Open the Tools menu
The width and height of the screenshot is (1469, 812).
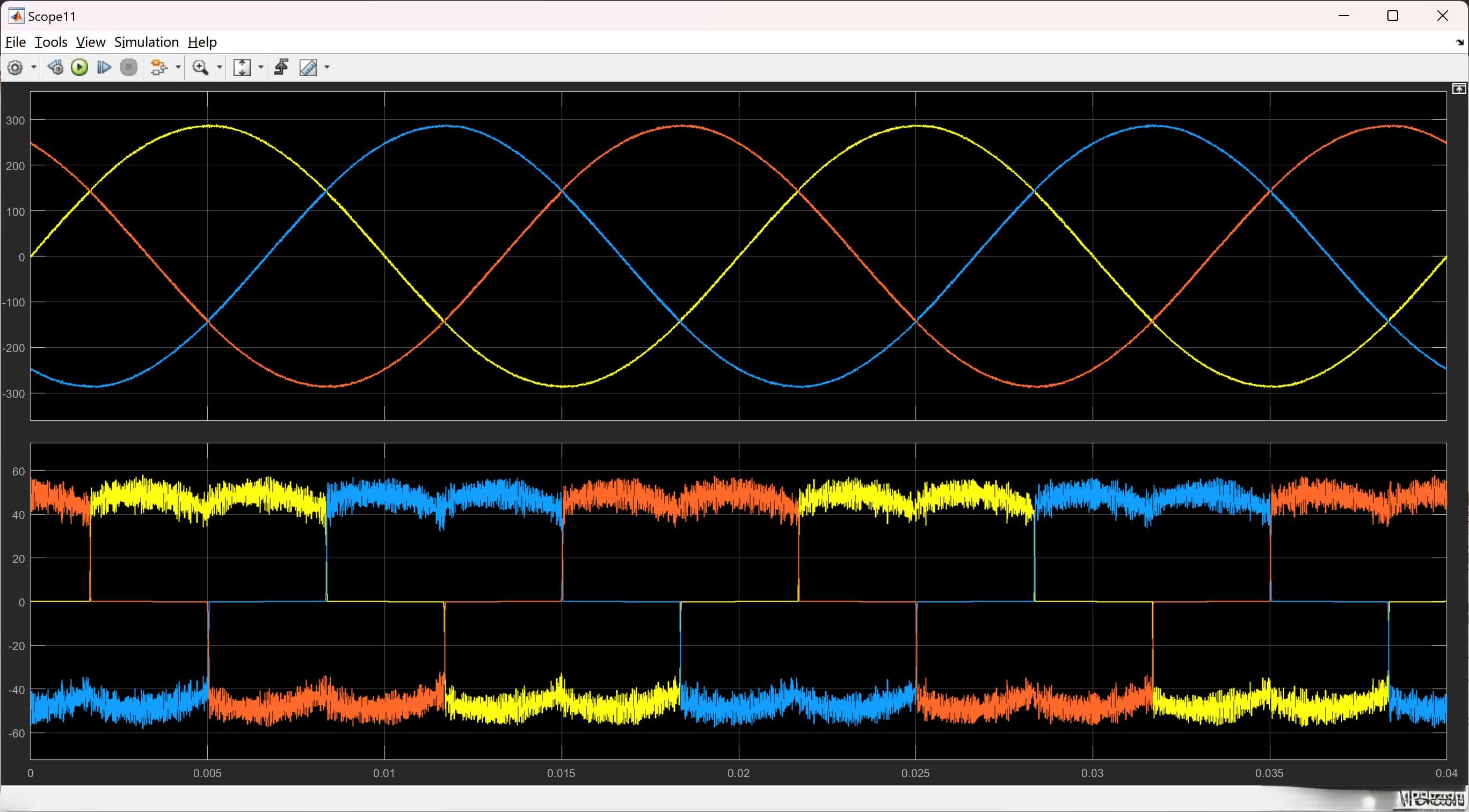tap(51, 42)
